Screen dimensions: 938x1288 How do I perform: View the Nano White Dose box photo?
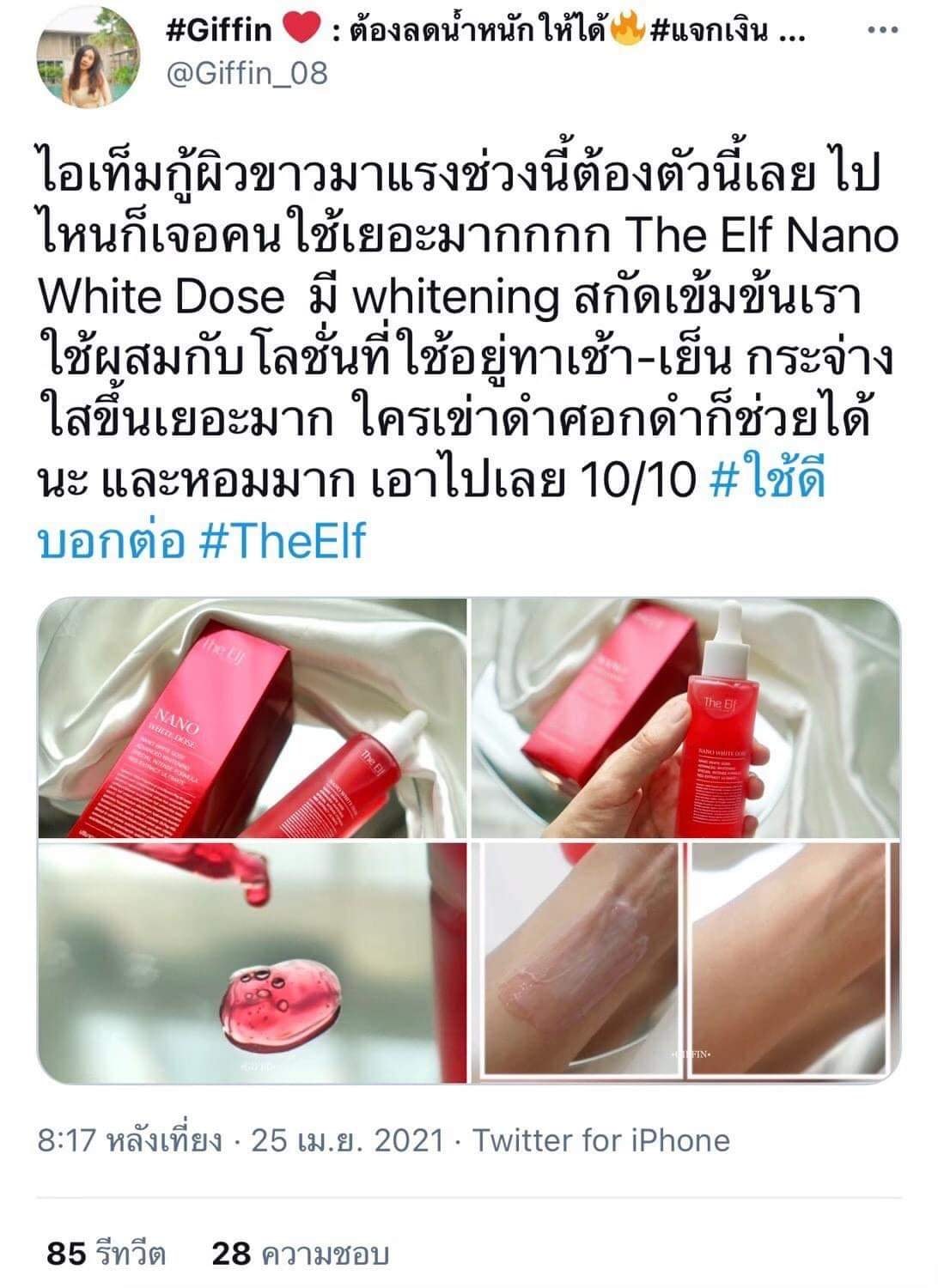(253, 718)
